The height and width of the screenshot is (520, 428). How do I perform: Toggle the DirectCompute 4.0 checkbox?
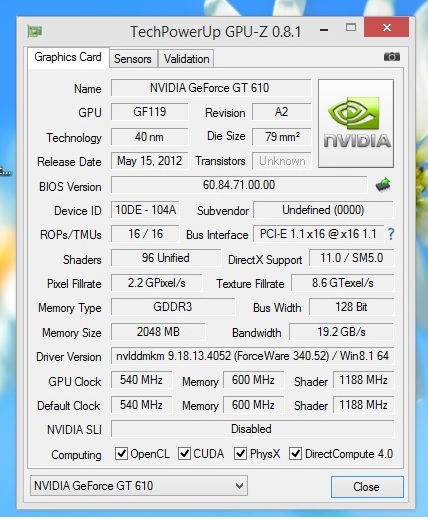(x=295, y=454)
